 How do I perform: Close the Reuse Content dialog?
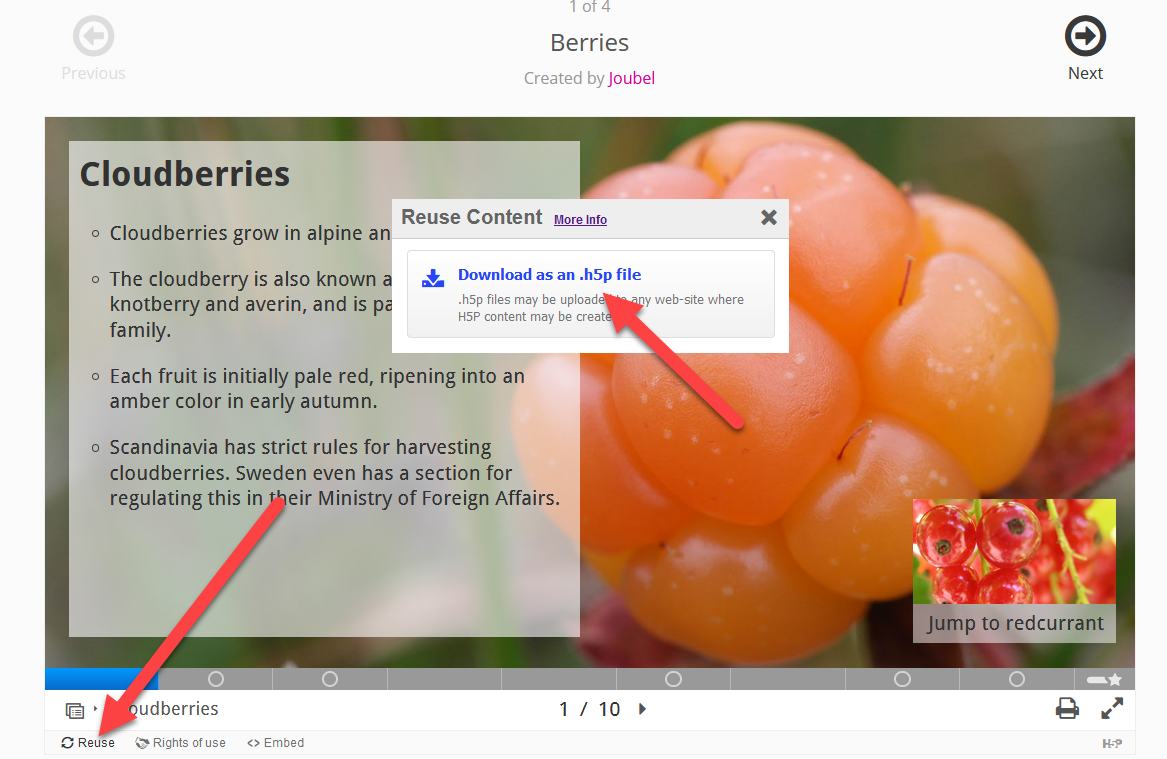[x=769, y=217]
